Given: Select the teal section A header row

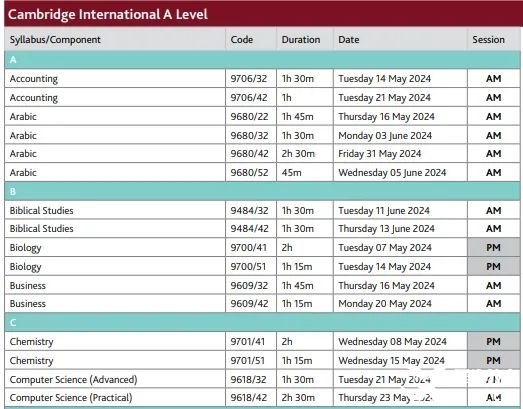Looking at the screenshot, I should [x=263, y=60].
